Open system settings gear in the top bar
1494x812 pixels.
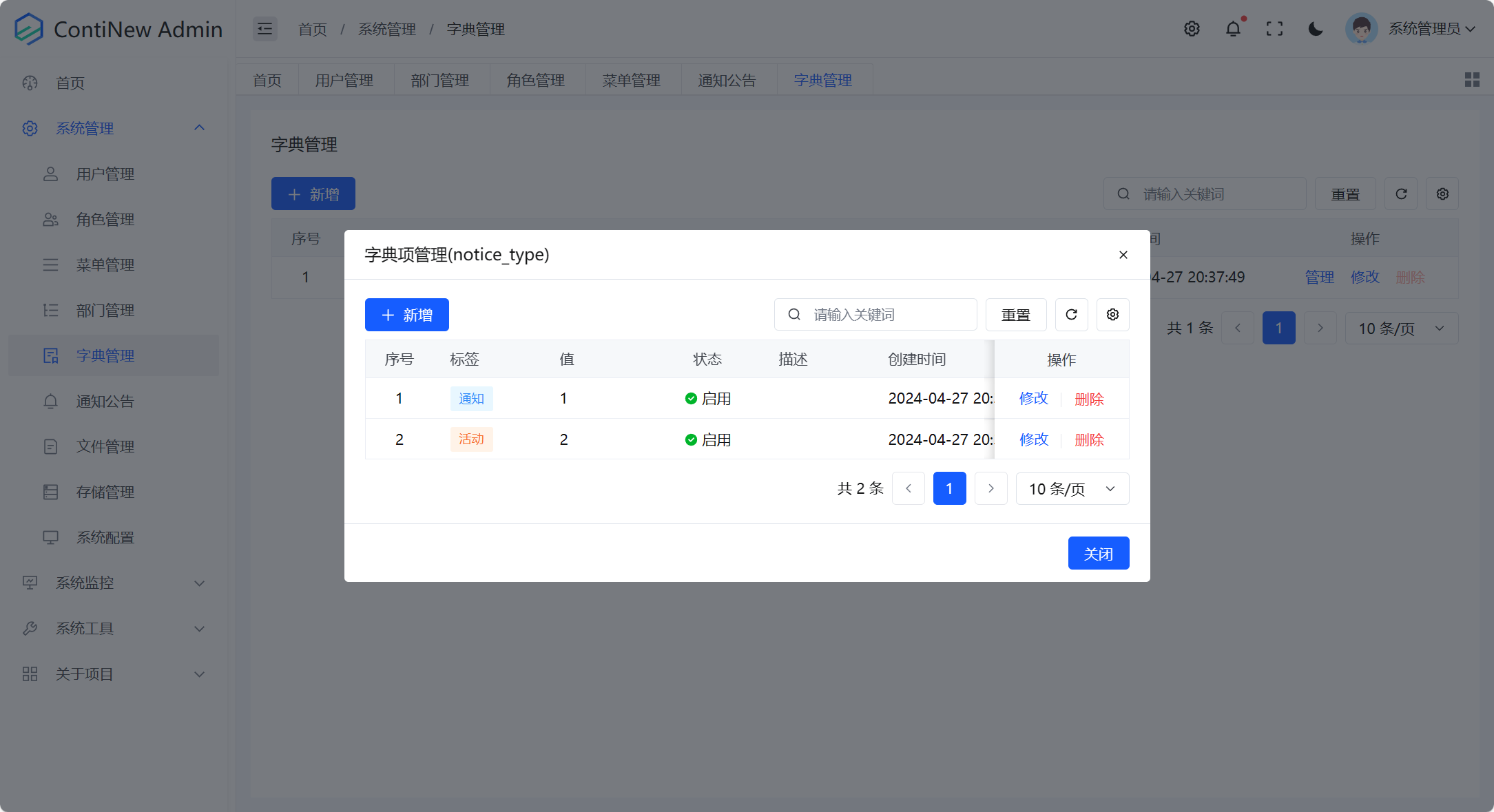[1192, 28]
